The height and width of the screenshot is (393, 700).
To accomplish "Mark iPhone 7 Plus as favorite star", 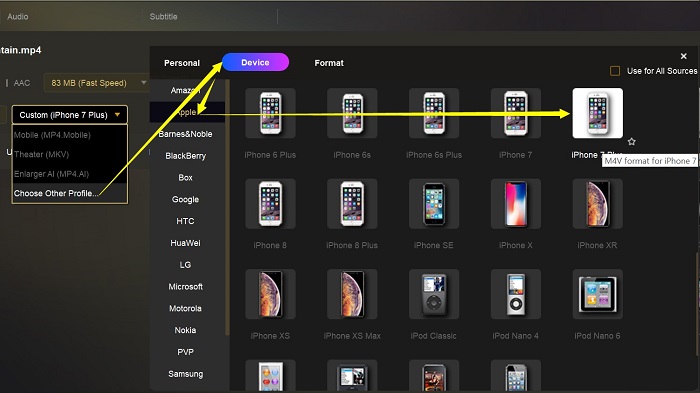I will (631, 142).
